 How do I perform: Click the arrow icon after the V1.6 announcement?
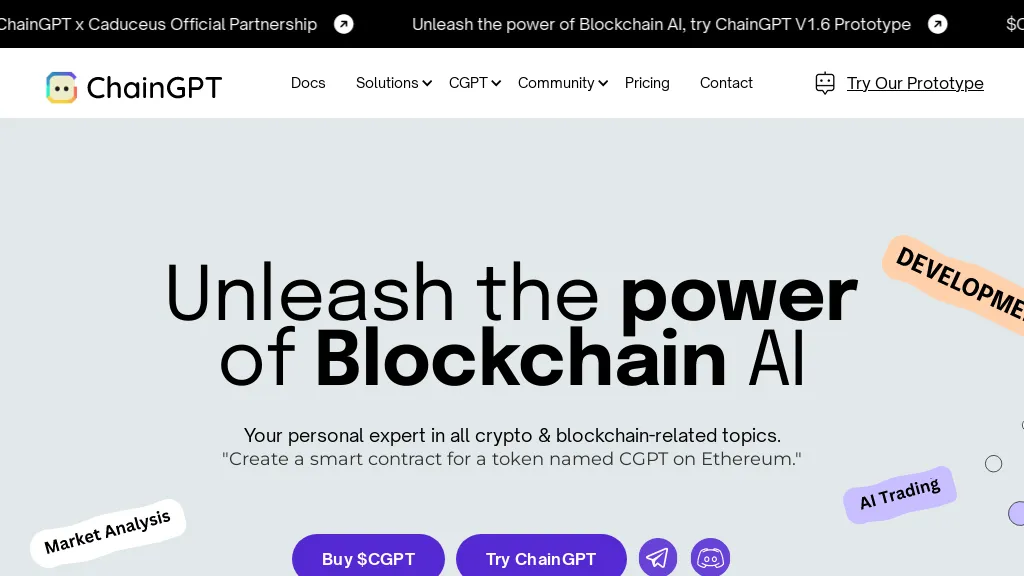[x=937, y=24]
